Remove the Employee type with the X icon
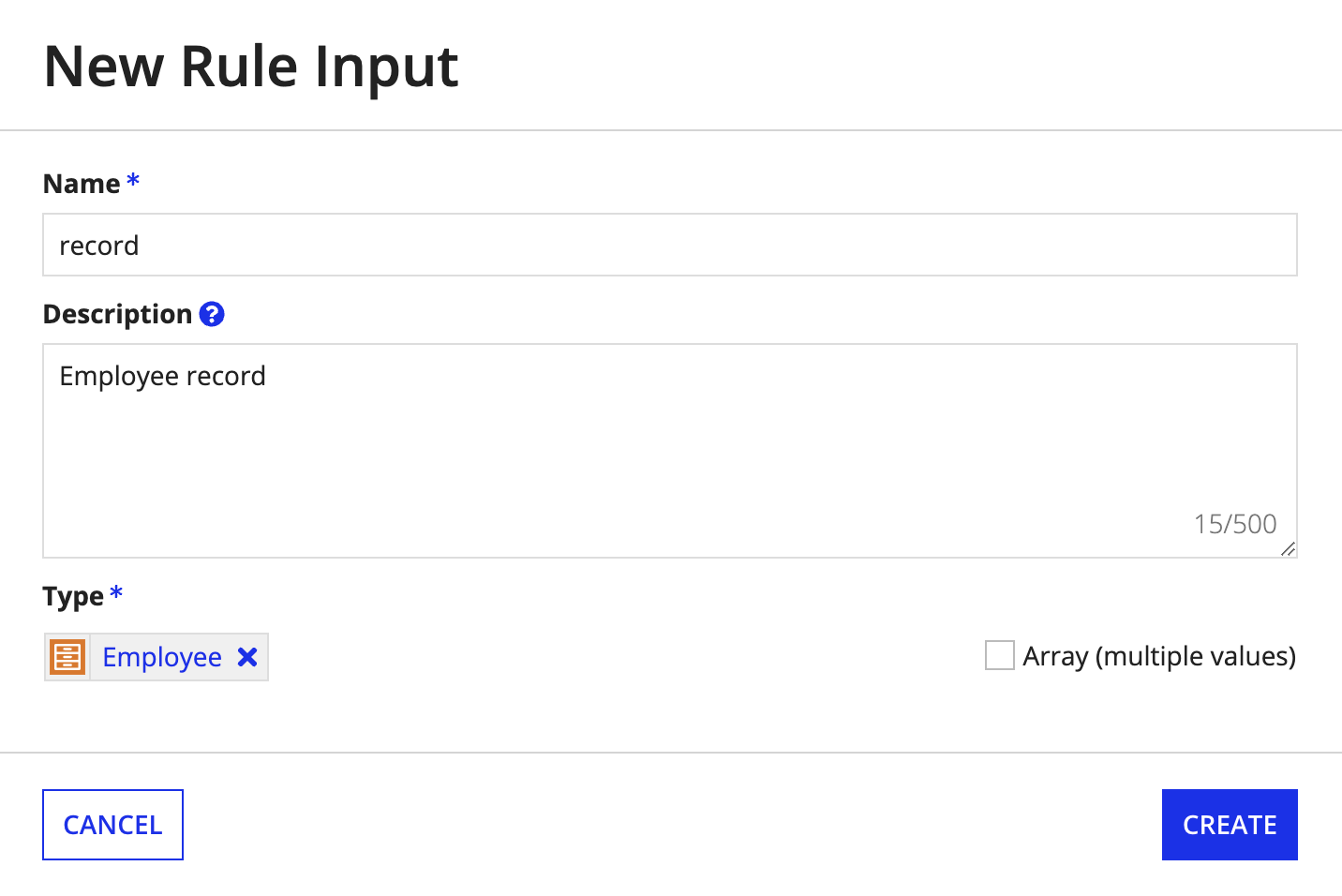 point(246,657)
